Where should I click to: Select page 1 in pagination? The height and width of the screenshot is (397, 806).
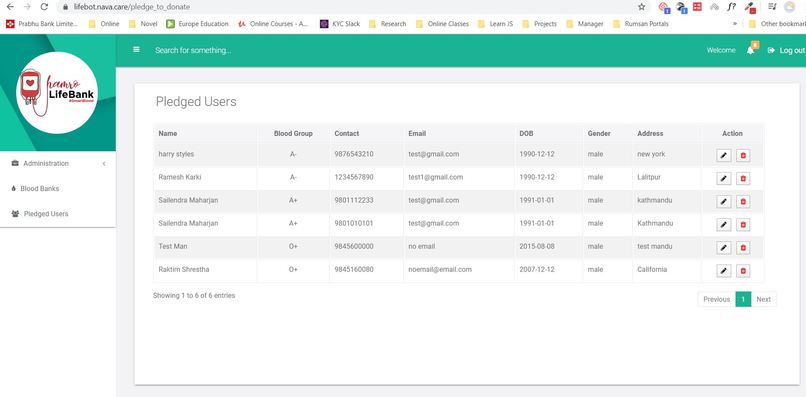(x=743, y=299)
